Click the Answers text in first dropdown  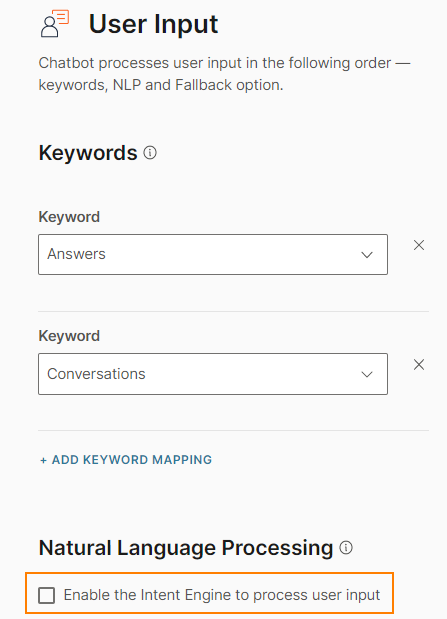tap(76, 254)
